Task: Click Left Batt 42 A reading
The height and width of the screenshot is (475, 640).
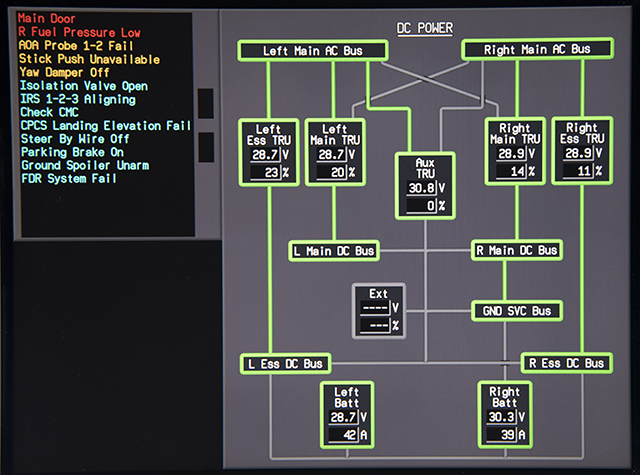Action: click(x=344, y=435)
